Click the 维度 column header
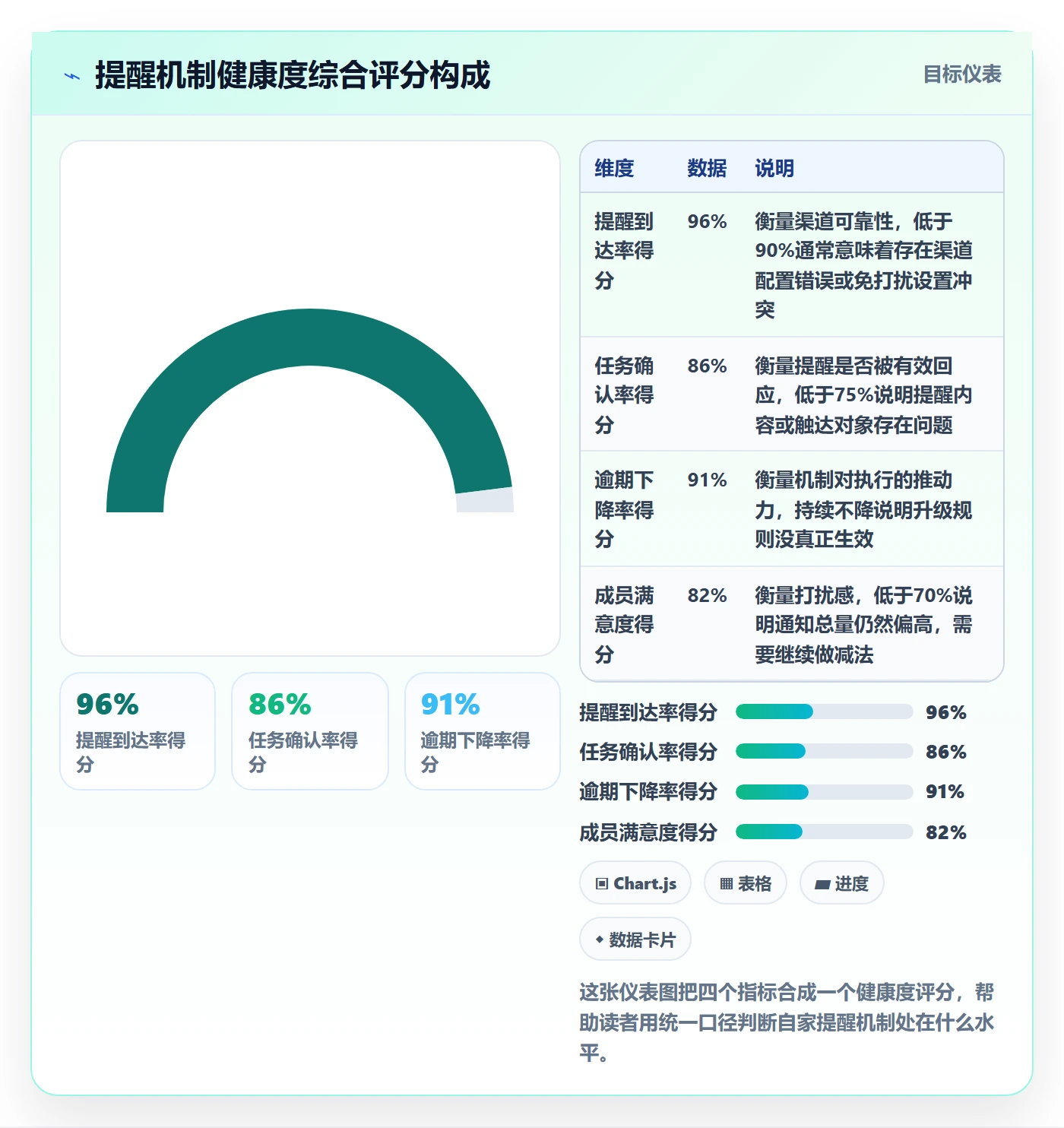The height and width of the screenshot is (1128, 1064). coord(614,168)
